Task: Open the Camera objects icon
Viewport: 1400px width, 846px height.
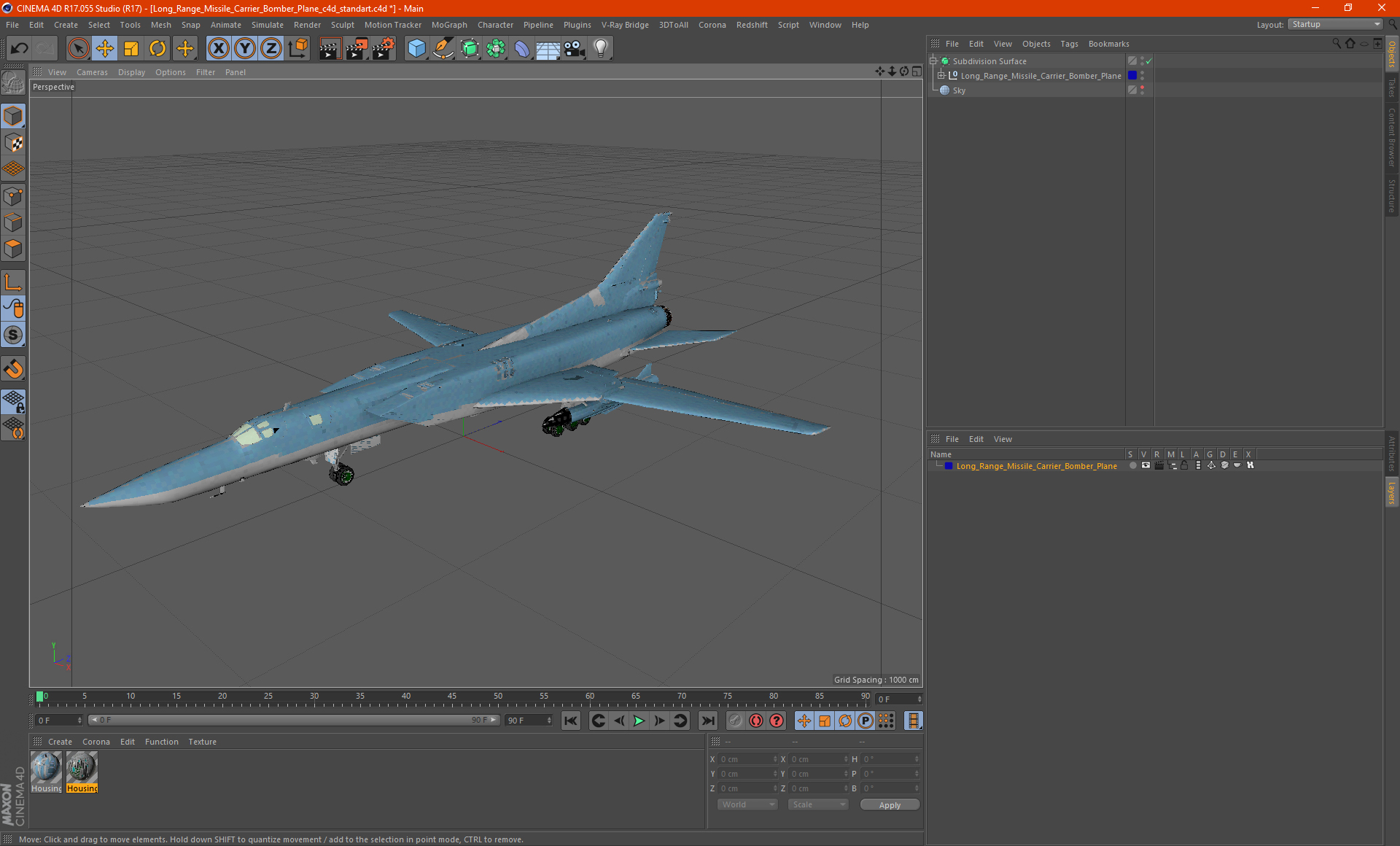Action: [x=574, y=49]
